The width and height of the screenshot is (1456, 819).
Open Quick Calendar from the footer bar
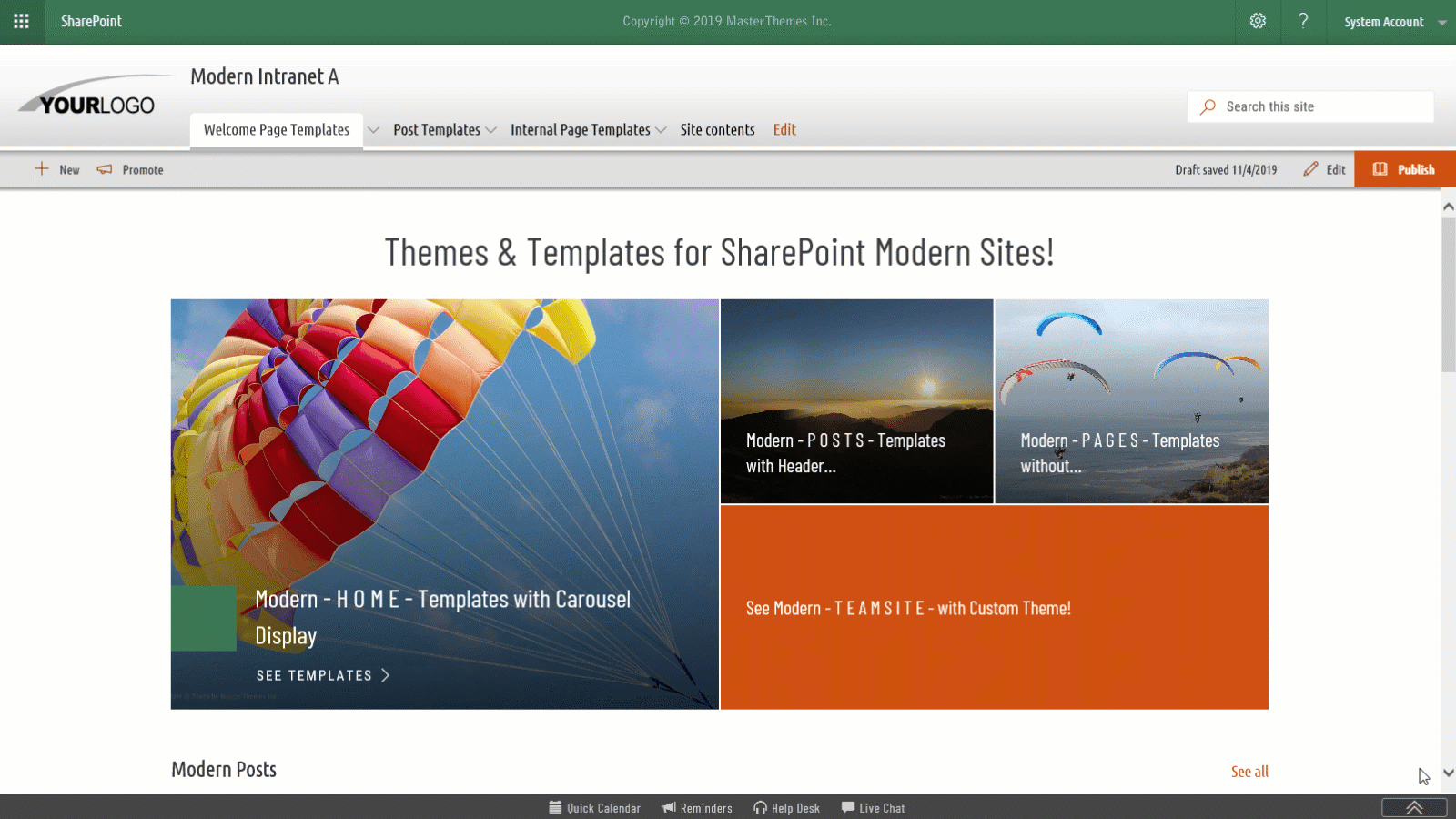click(594, 808)
